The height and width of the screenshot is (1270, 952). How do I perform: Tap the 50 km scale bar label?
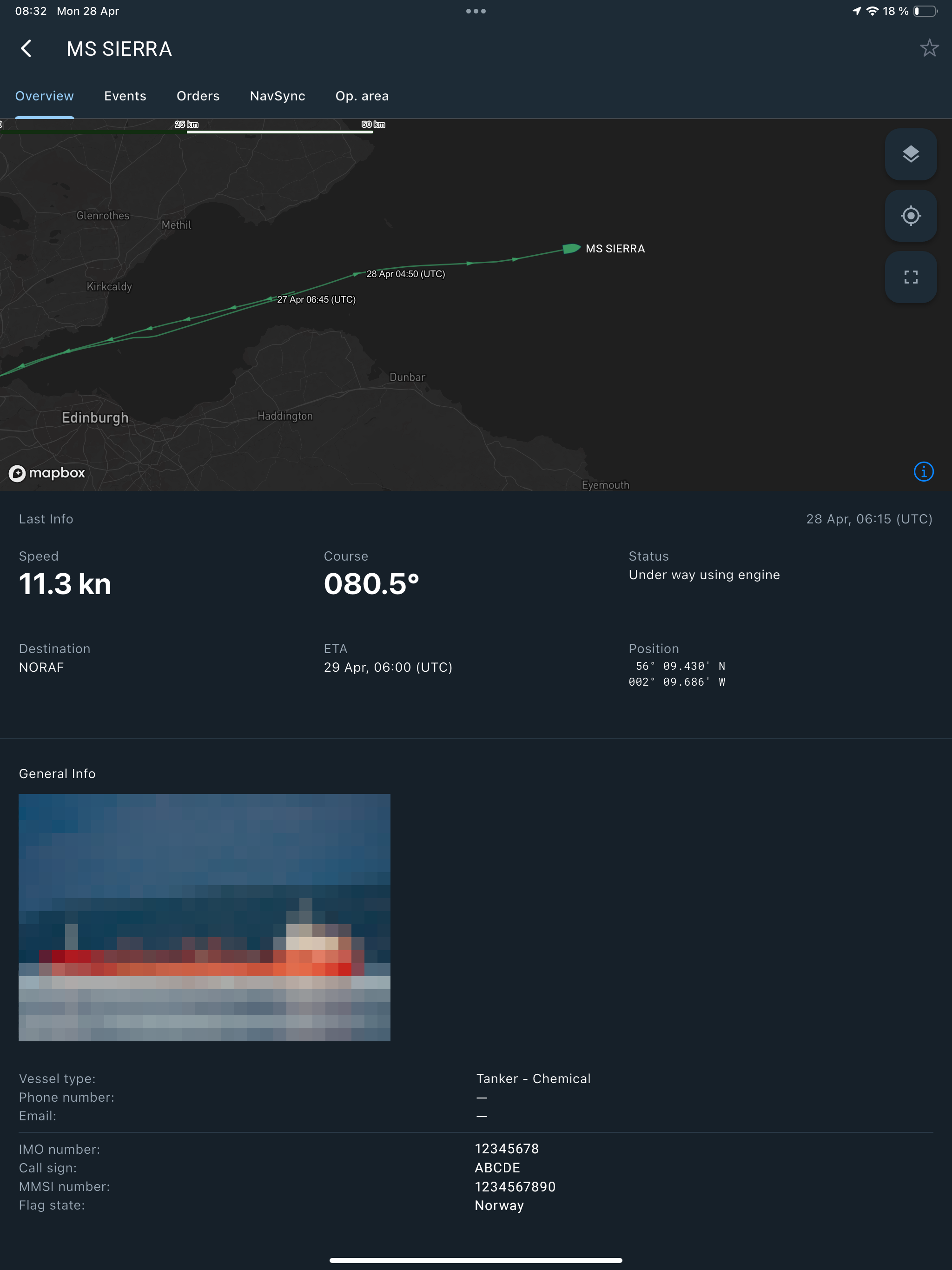(x=373, y=124)
